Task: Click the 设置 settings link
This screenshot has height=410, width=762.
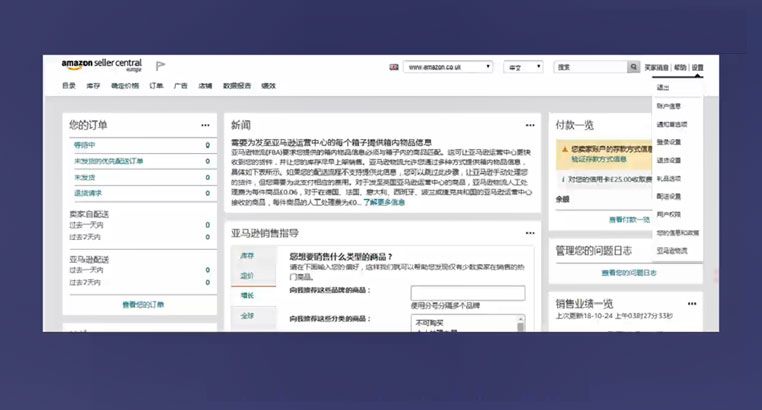Action: click(x=697, y=68)
